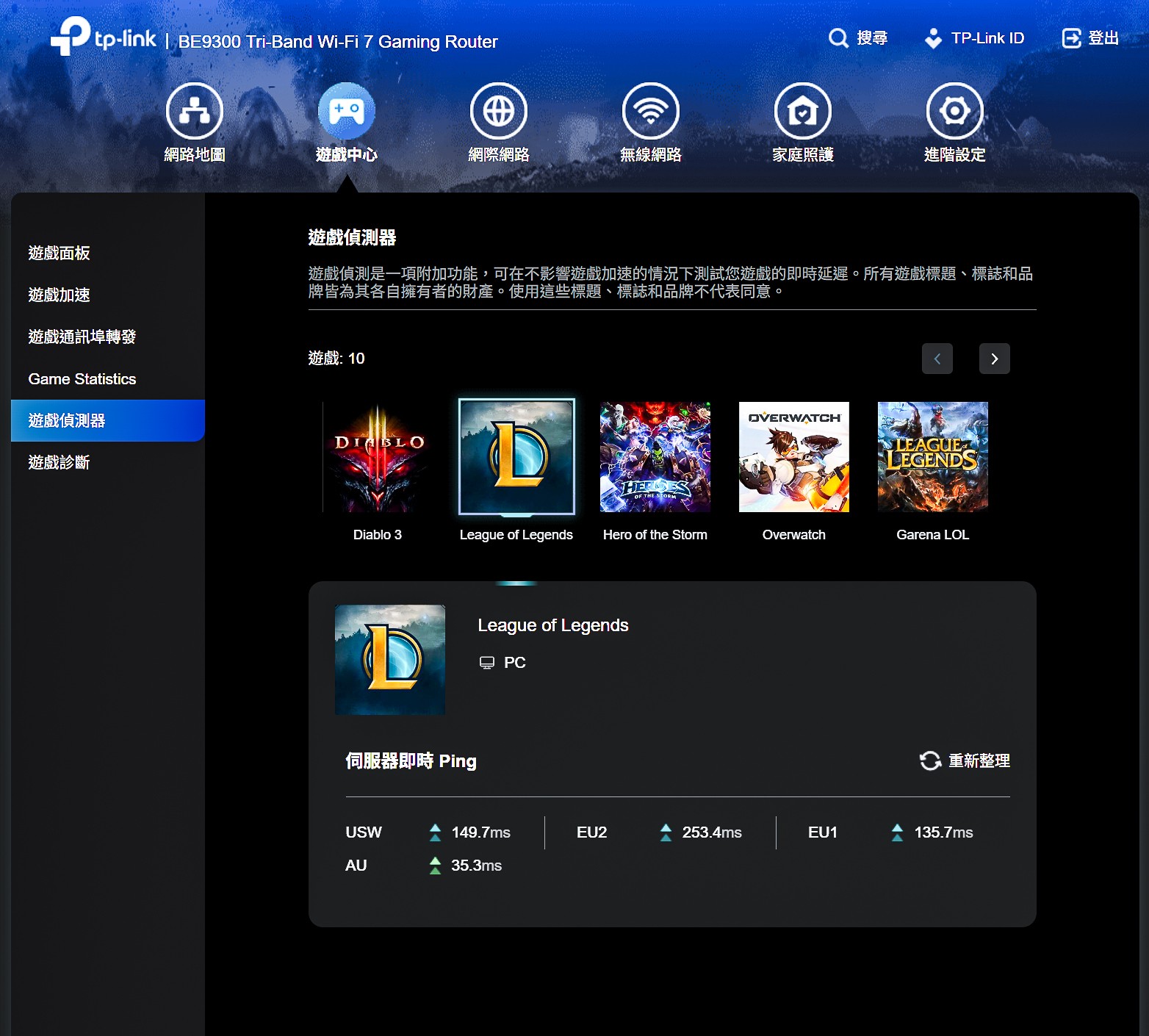The image size is (1149, 1036).
Task: Click the large League of Legends detail image
Action: tap(390, 660)
